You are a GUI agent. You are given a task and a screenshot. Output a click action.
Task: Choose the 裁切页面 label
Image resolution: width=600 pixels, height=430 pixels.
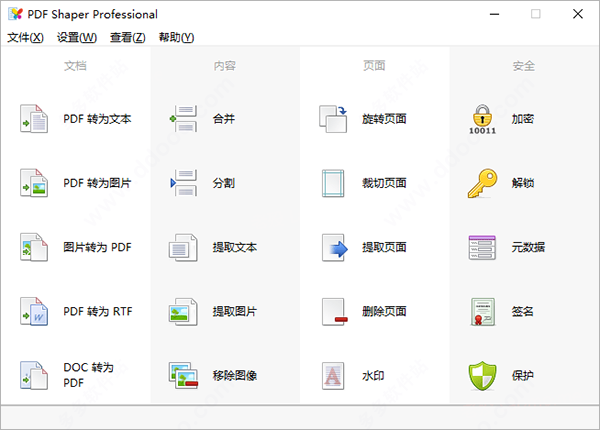click(x=384, y=183)
